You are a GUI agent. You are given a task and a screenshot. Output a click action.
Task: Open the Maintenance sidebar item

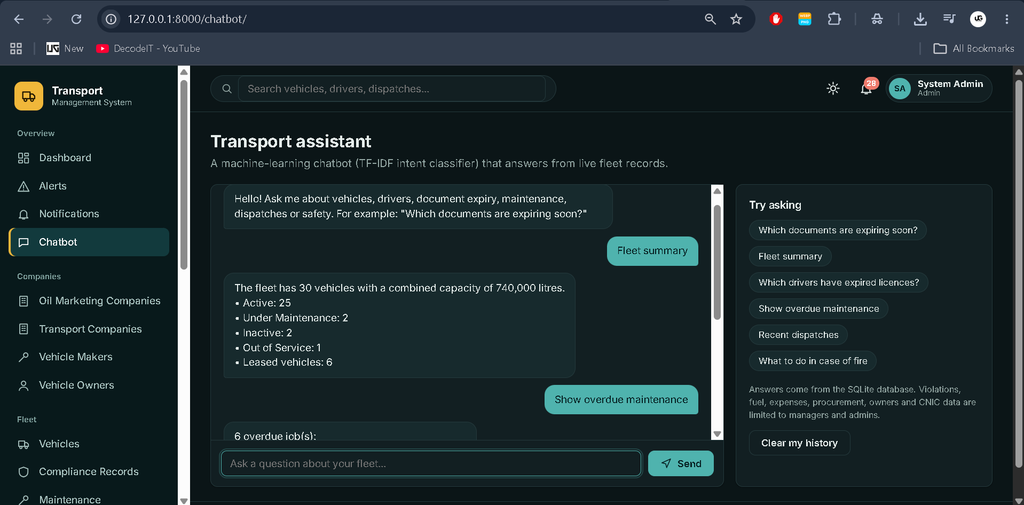click(89, 500)
